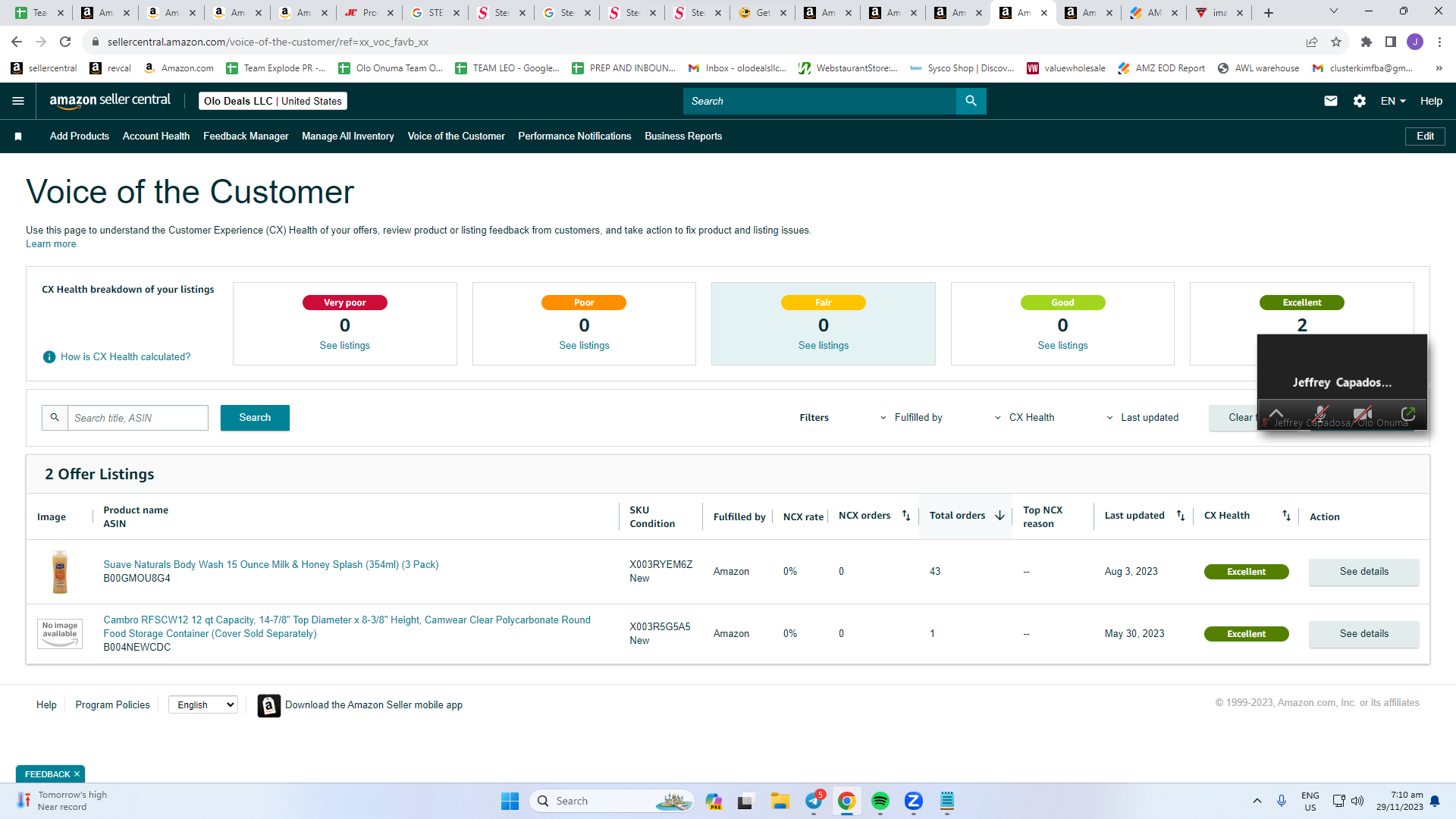Image resolution: width=1456 pixels, height=819 pixels.
Task: Click the info icon next to CX Health calculated
Action: point(49,357)
